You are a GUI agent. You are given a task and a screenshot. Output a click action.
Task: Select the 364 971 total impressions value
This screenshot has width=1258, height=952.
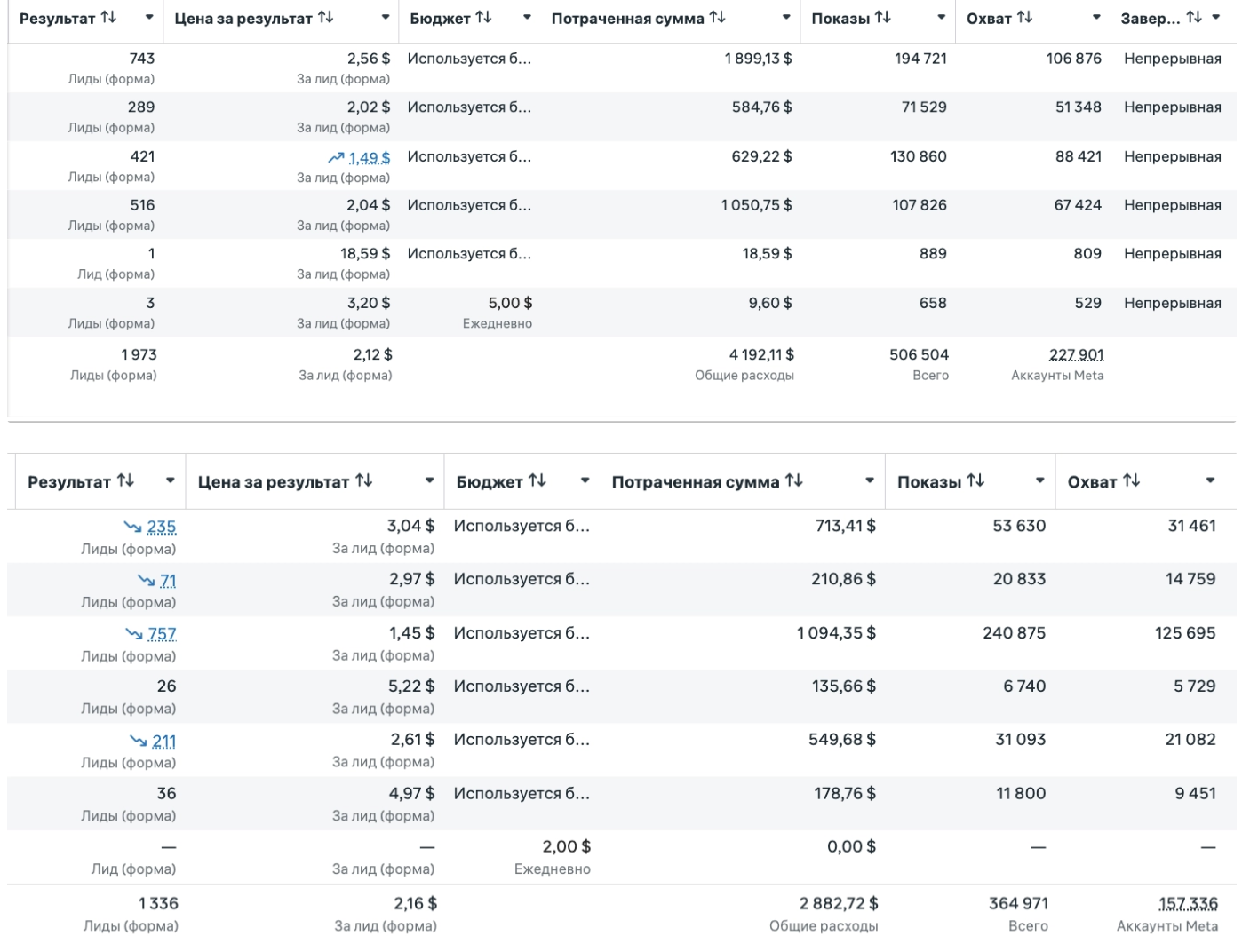pos(1018,904)
